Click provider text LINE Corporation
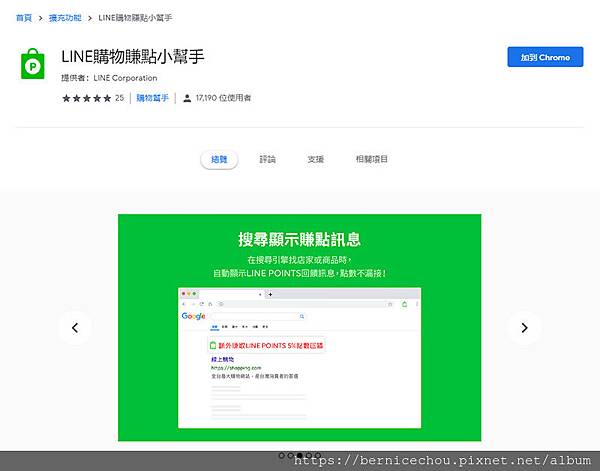The image size is (600, 471). [x=125, y=78]
